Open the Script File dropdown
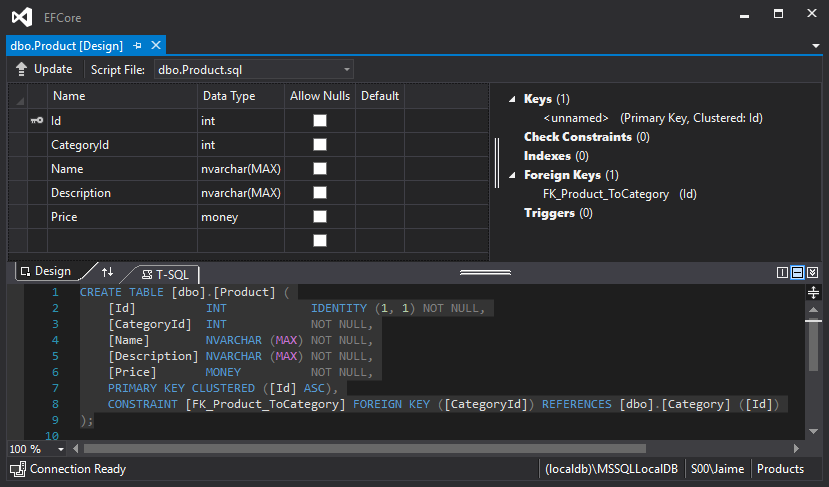The height and width of the screenshot is (487, 829). click(x=346, y=70)
